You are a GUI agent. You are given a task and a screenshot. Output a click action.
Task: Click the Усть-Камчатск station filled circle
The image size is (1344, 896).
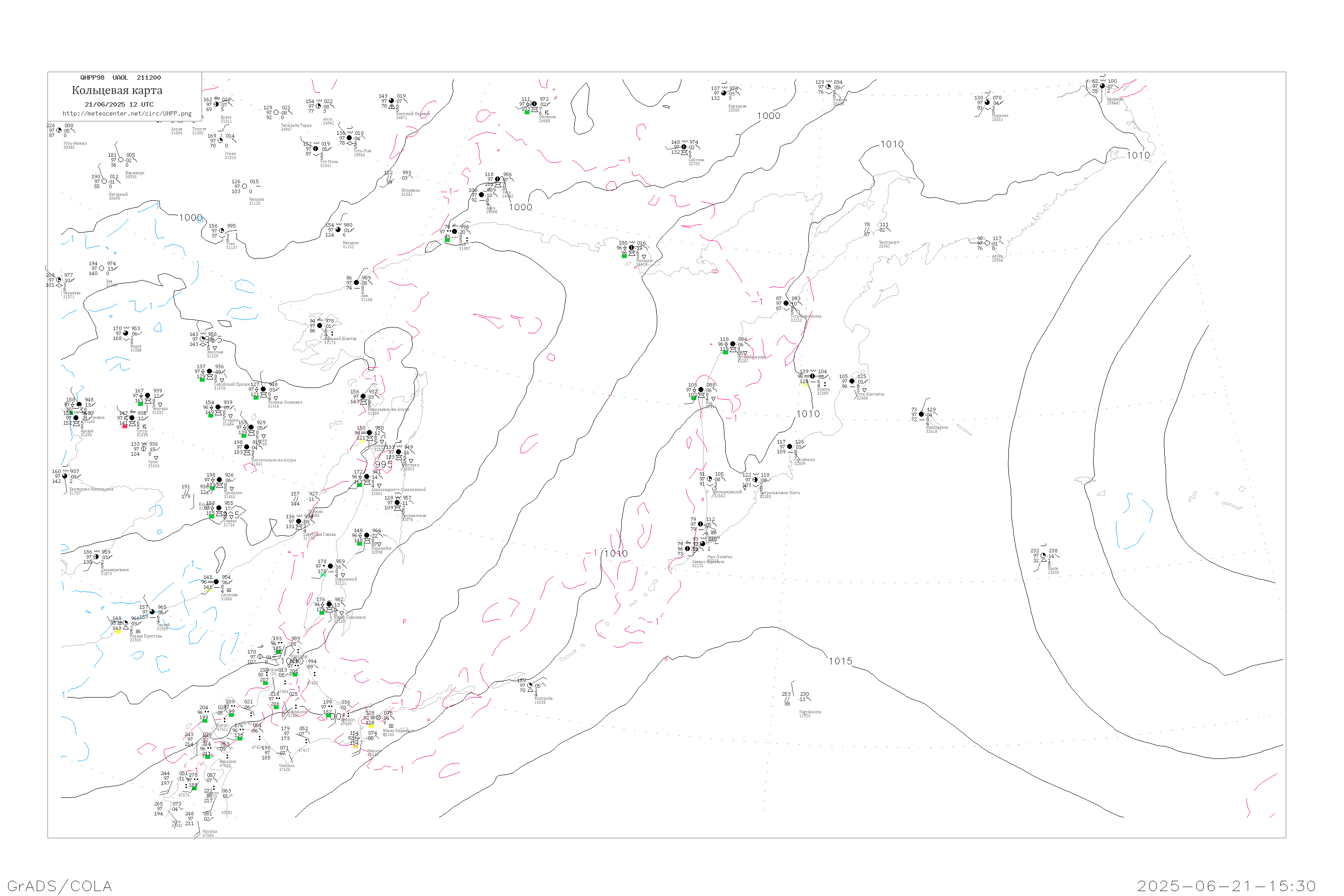[x=852, y=381]
